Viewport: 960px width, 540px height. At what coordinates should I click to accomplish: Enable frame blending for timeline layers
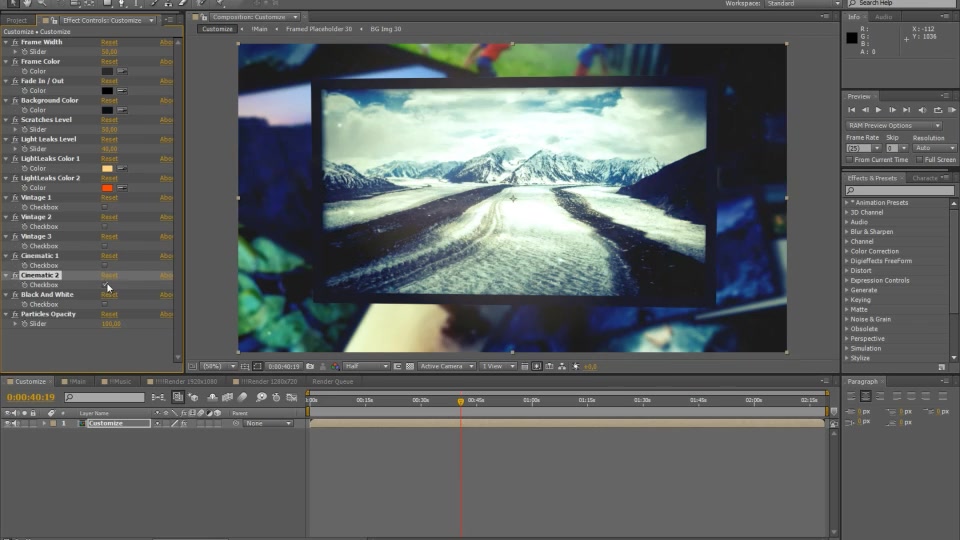(x=228, y=397)
